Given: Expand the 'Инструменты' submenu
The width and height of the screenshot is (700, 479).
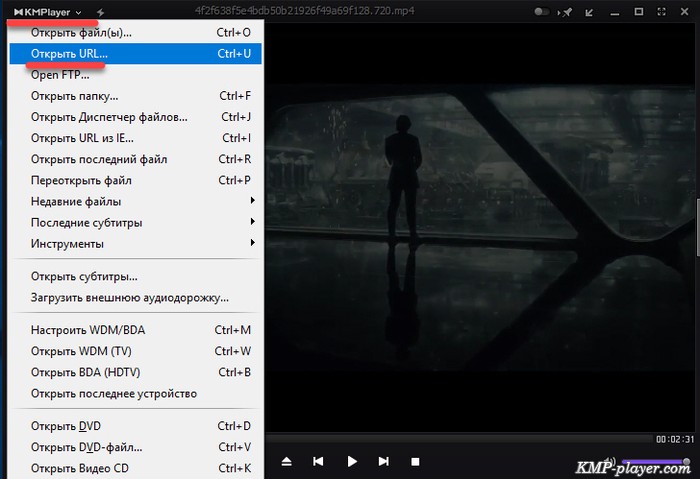Looking at the screenshot, I should pyautogui.click(x=135, y=244).
